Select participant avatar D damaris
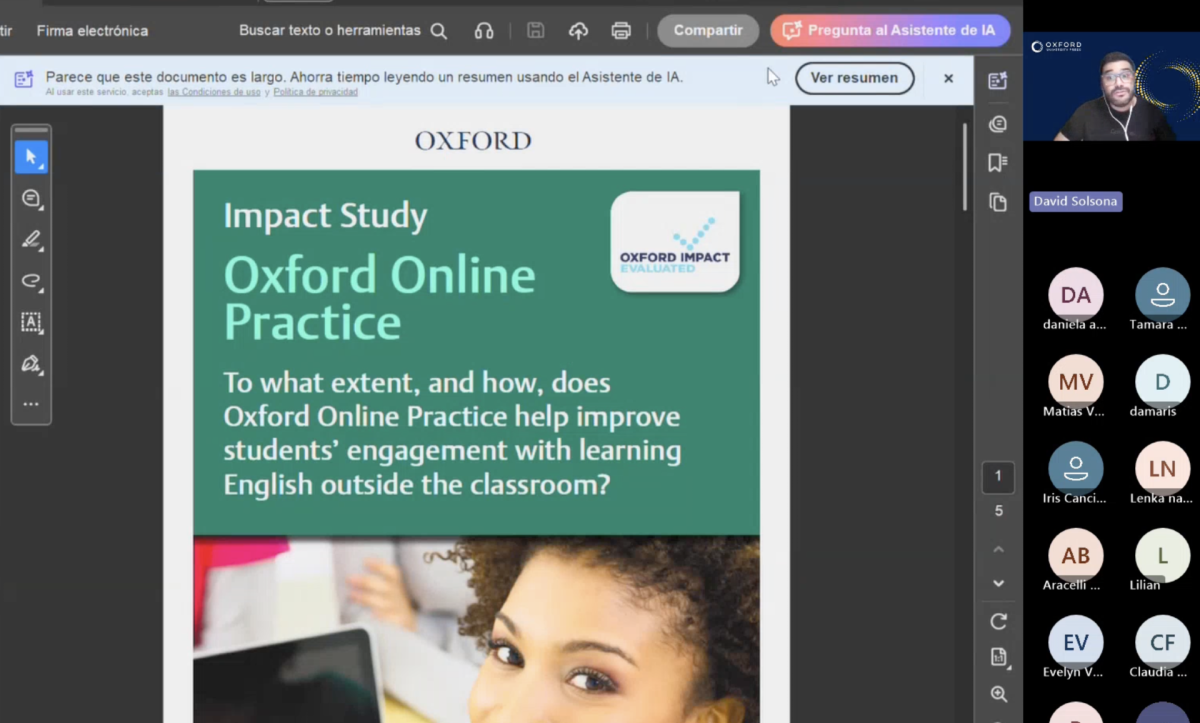1200x723 pixels. click(x=1163, y=382)
